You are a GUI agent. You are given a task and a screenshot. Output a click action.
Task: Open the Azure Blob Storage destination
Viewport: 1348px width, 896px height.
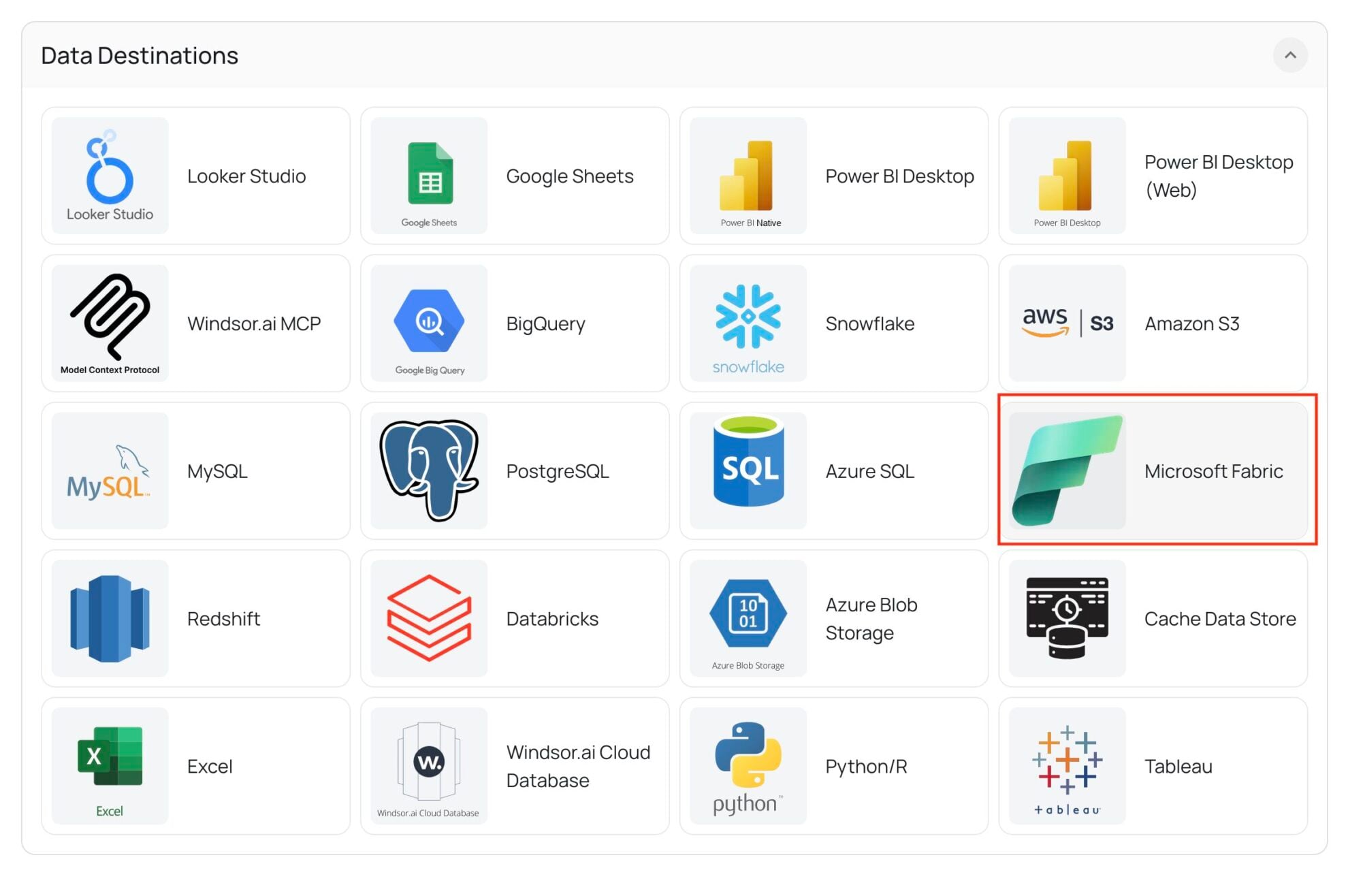834,618
